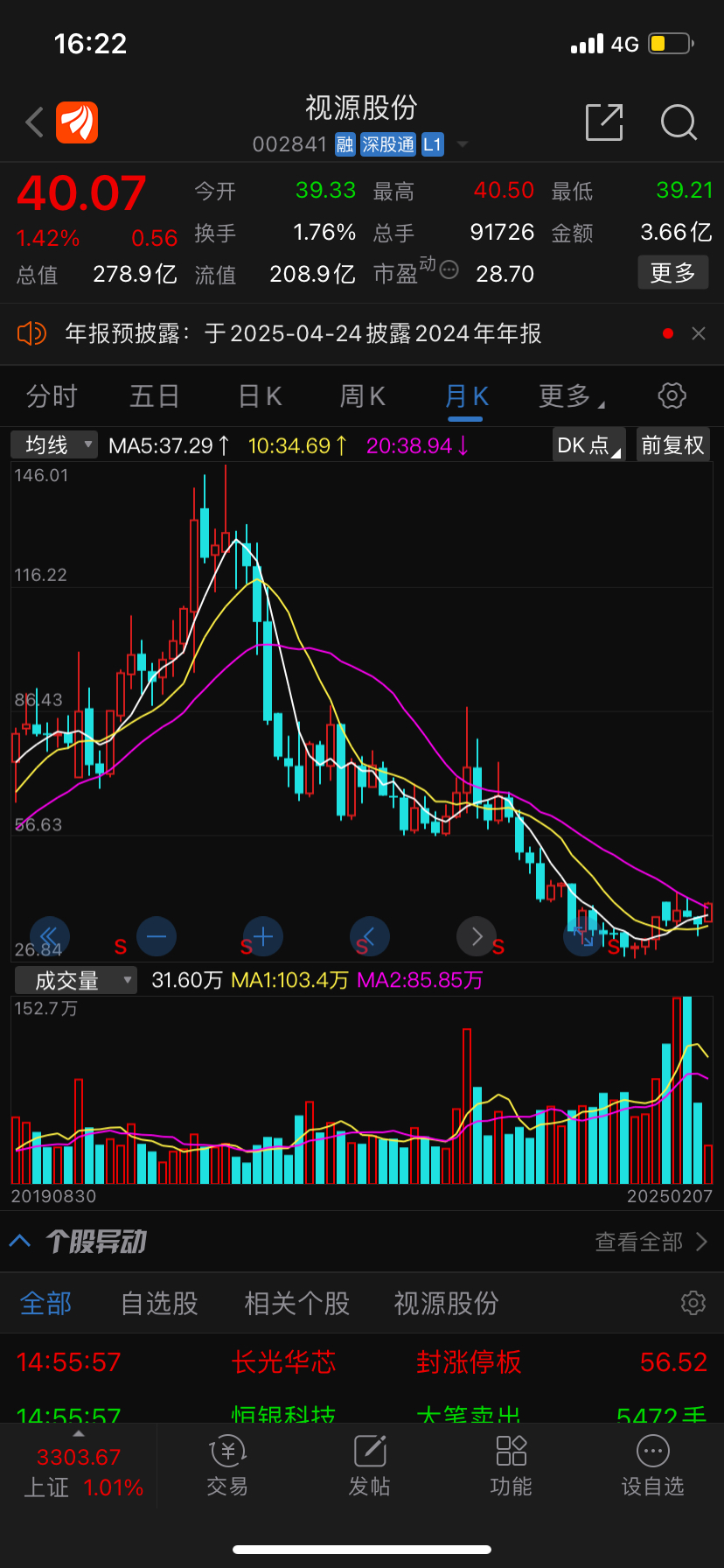The width and height of the screenshot is (724, 1568).
Task: Tap MA2:85.85万 volume average value
Action: pyautogui.click(x=421, y=980)
